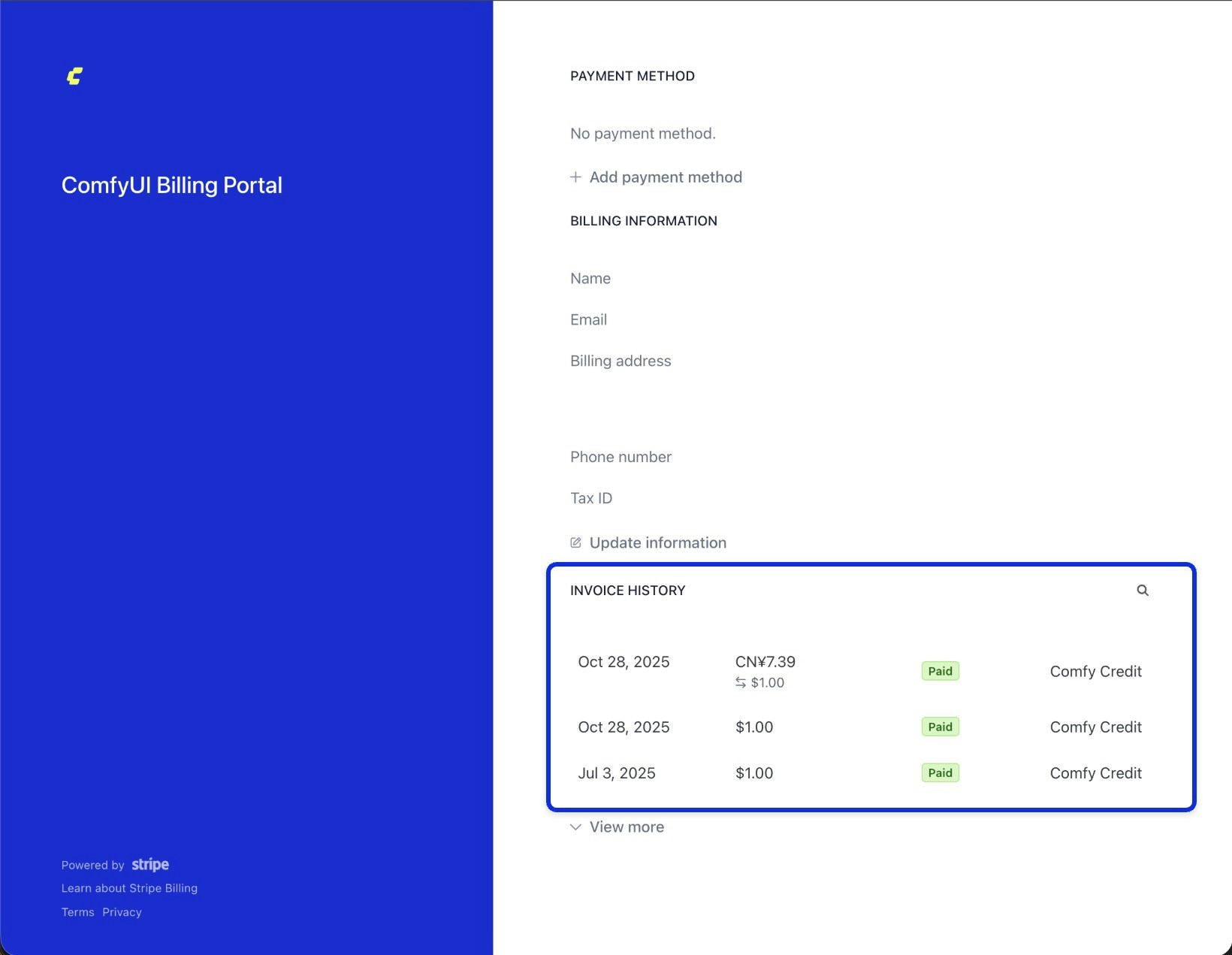This screenshot has height=955, width=1232.
Task: Select the Billing Information section heading
Action: 644,220
